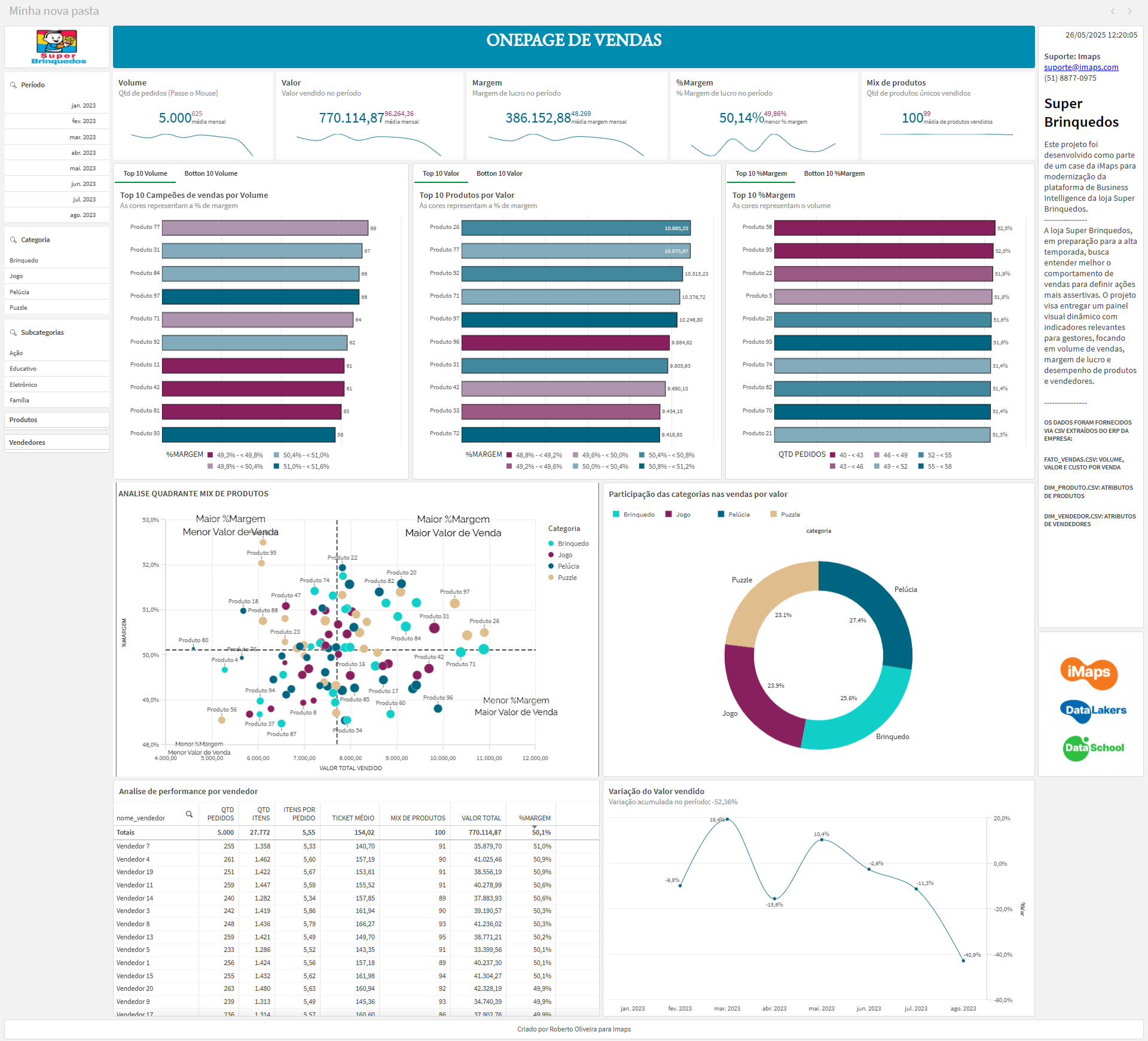Select Vendedor 13 row in vendor table
This screenshot has height=1041, width=1148.
[x=356, y=937]
